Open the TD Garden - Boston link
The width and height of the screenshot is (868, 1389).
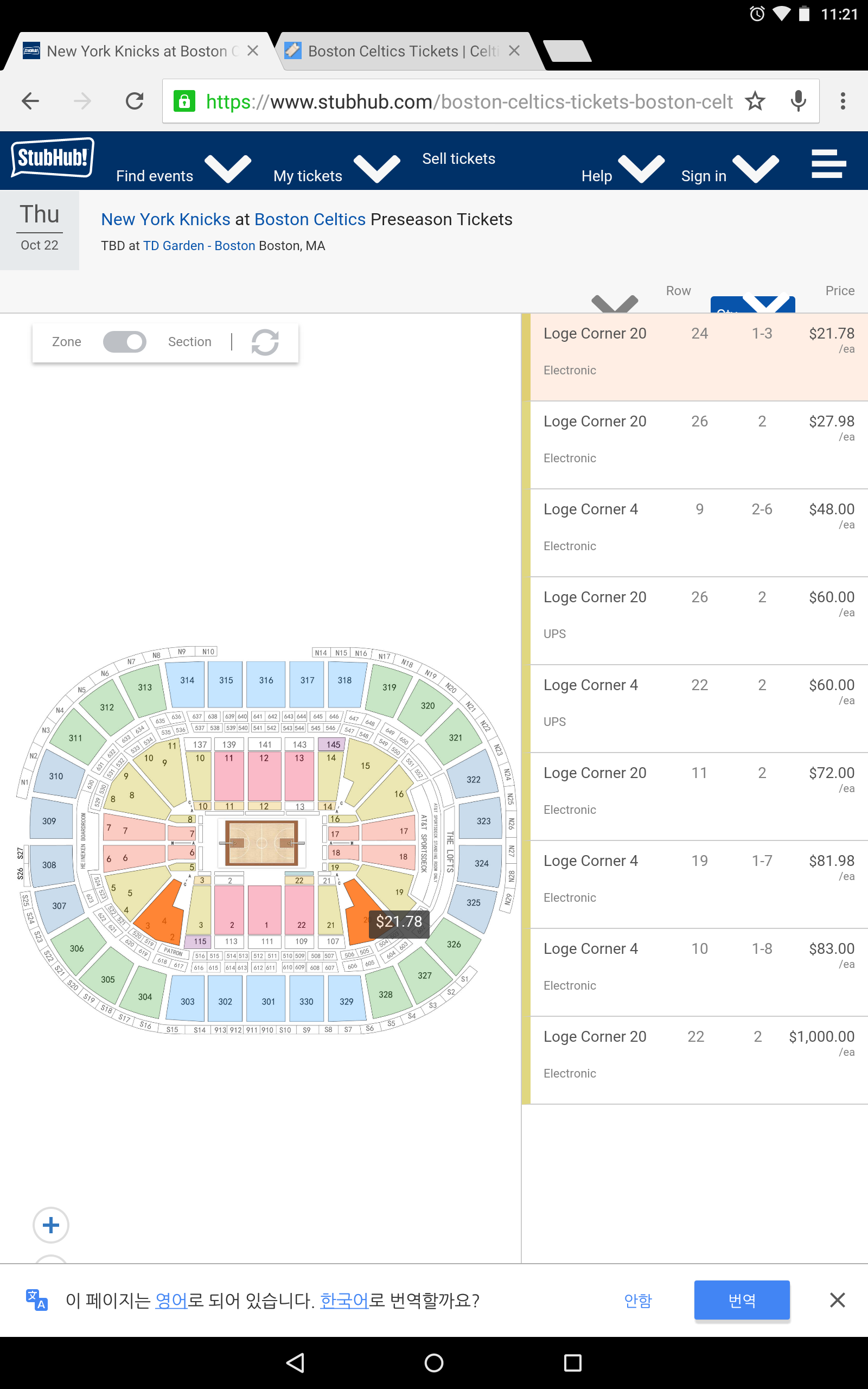(x=199, y=246)
